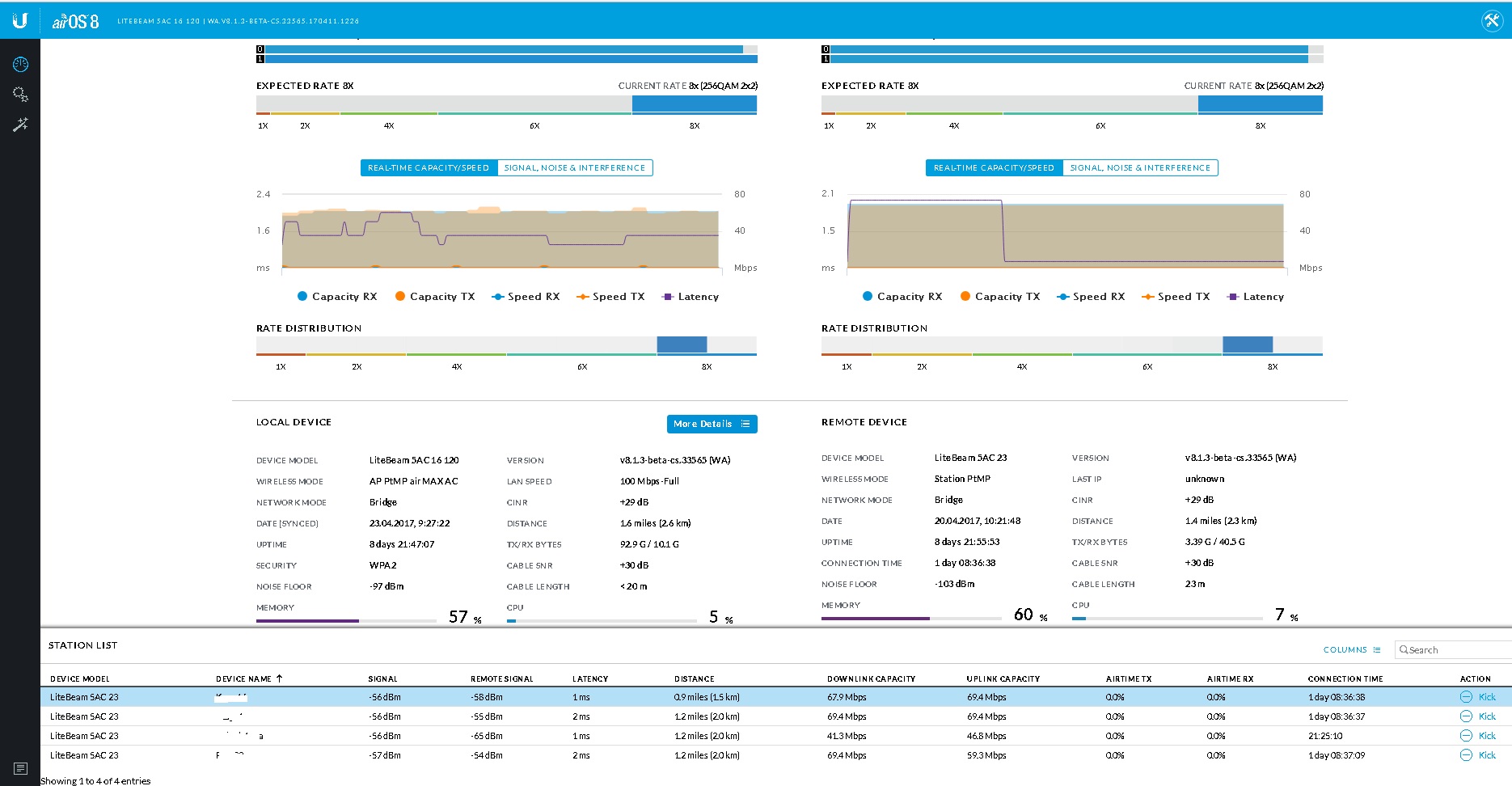The image size is (1512, 786).
Task: Open the tools wand icon in sidebar
Action: pyautogui.click(x=20, y=125)
